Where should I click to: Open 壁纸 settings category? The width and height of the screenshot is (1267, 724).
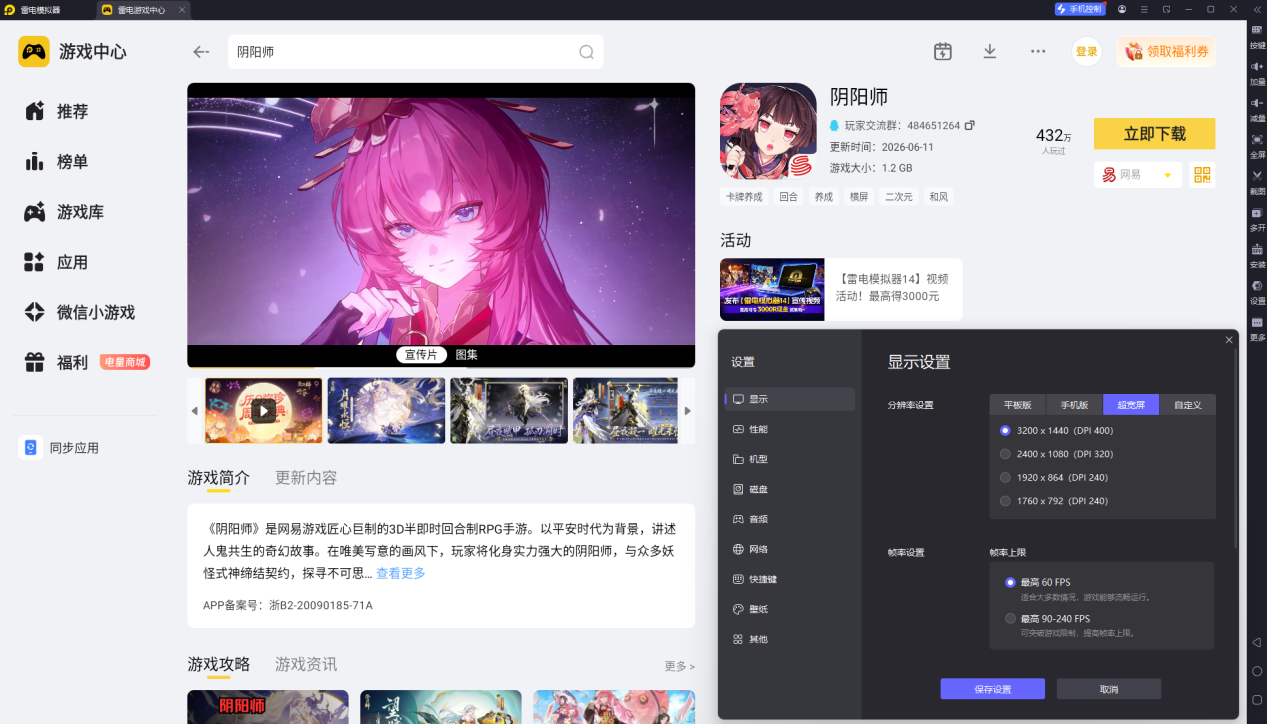tap(790, 608)
